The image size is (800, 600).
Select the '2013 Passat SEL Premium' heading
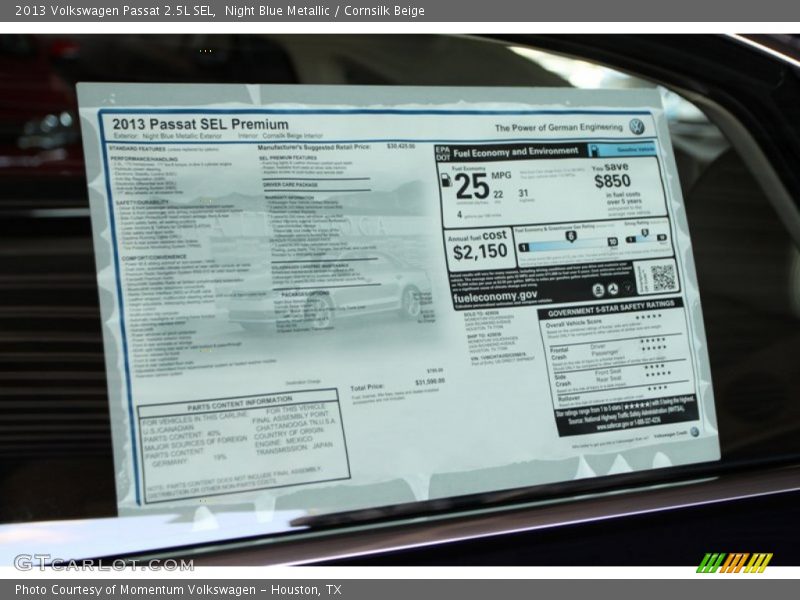point(200,124)
